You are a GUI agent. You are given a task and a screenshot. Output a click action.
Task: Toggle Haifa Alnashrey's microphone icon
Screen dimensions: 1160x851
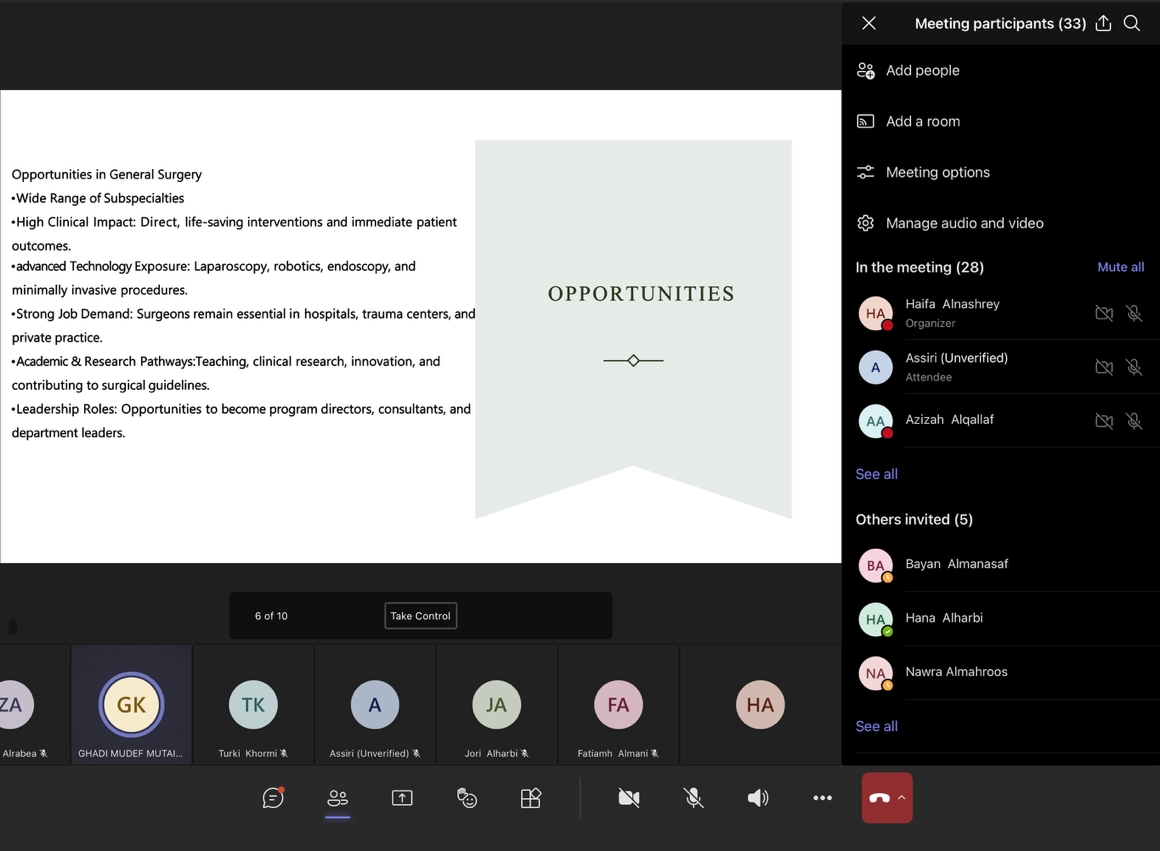coord(1134,314)
